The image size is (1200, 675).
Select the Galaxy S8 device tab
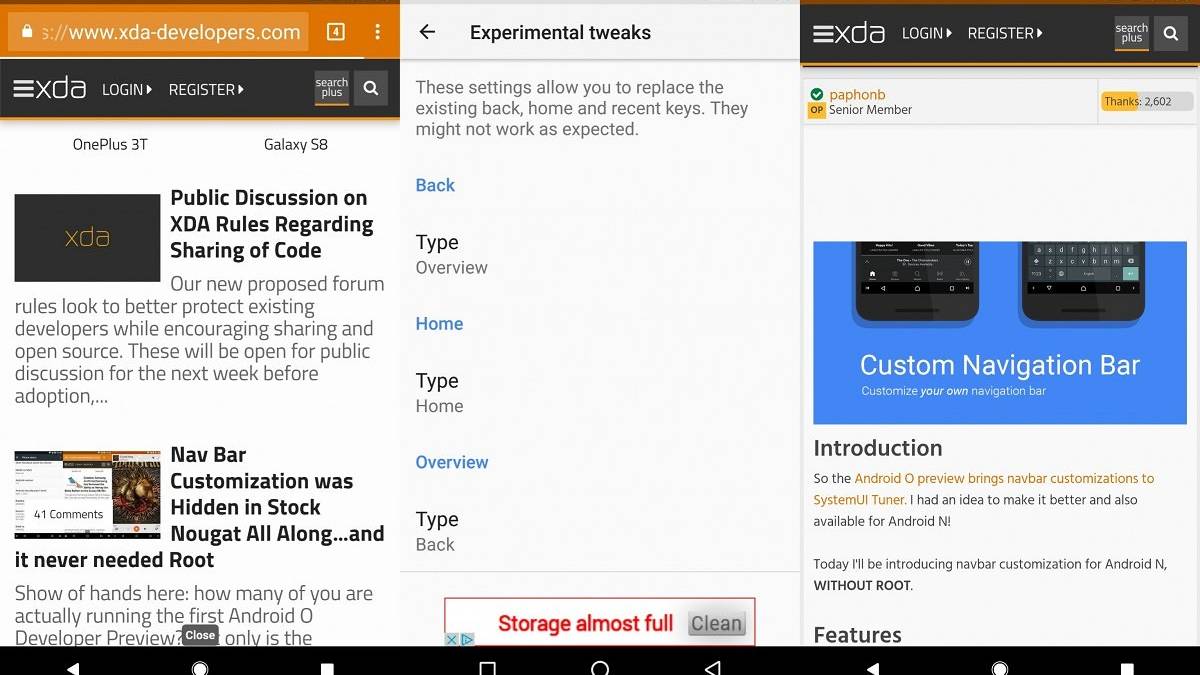click(296, 144)
